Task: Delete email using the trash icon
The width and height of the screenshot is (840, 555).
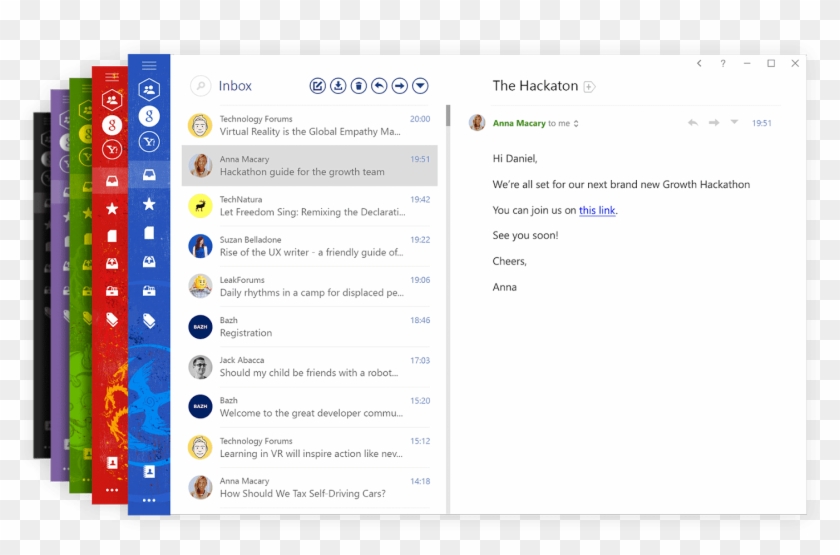Action: (x=358, y=86)
